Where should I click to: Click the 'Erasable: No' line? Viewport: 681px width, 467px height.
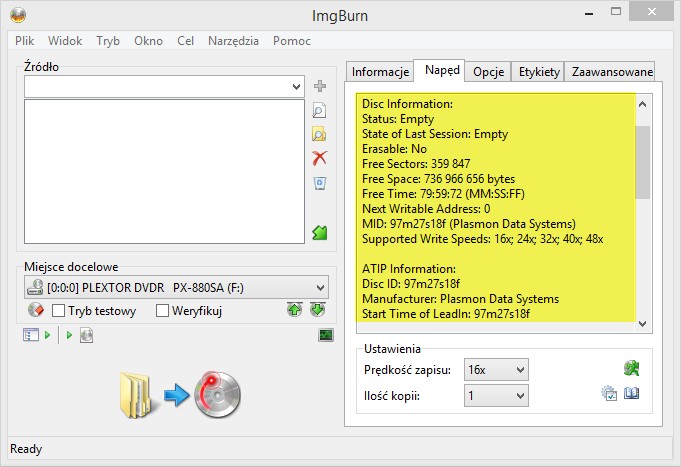[394, 149]
